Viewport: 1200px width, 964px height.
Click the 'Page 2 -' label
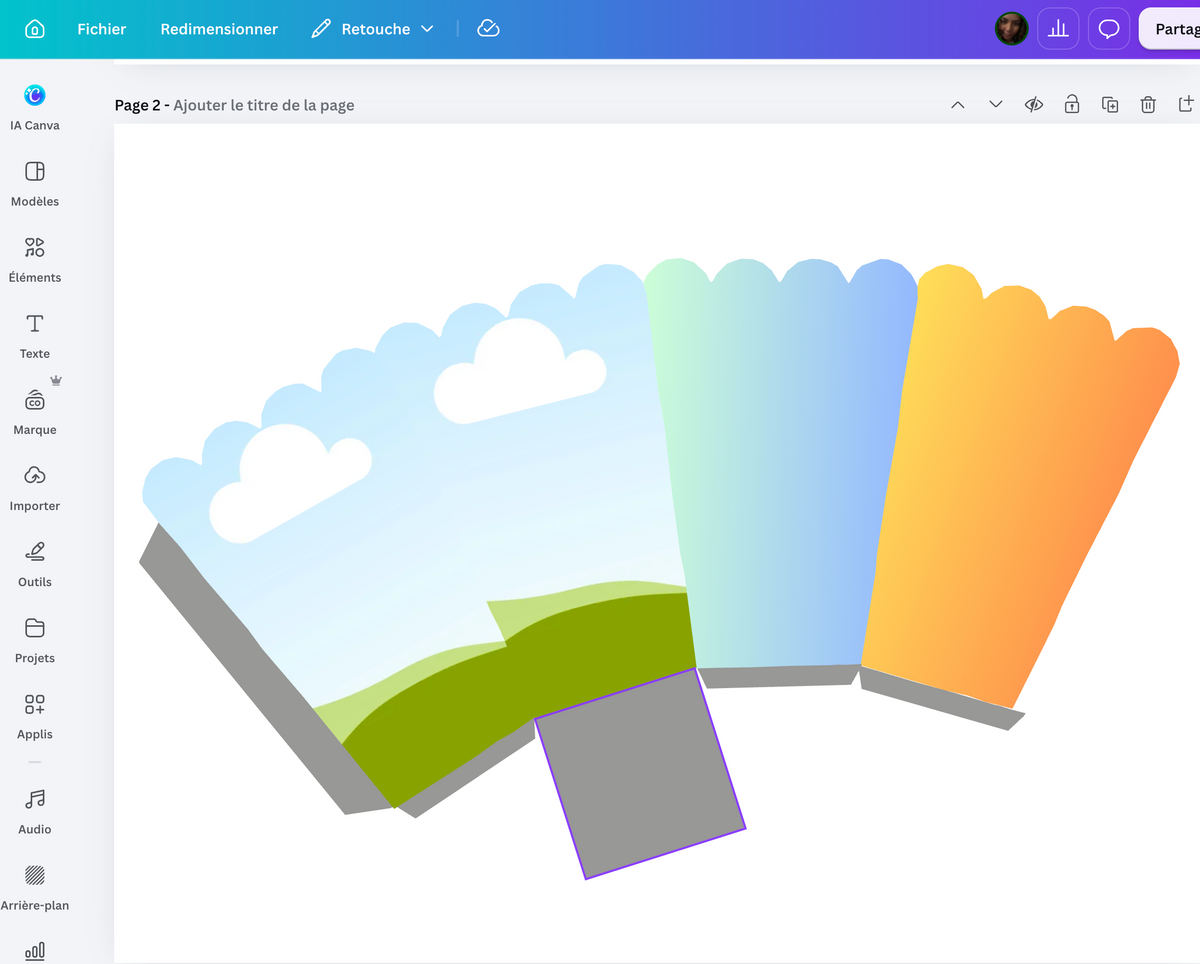142,105
